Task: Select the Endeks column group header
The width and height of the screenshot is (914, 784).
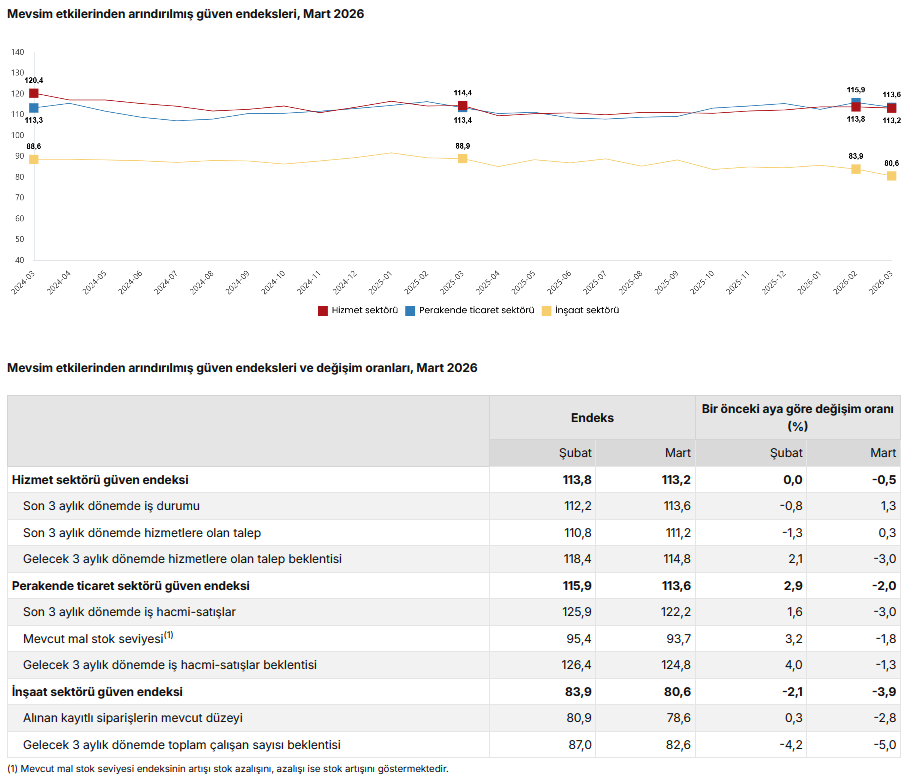Action: pos(592,418)
